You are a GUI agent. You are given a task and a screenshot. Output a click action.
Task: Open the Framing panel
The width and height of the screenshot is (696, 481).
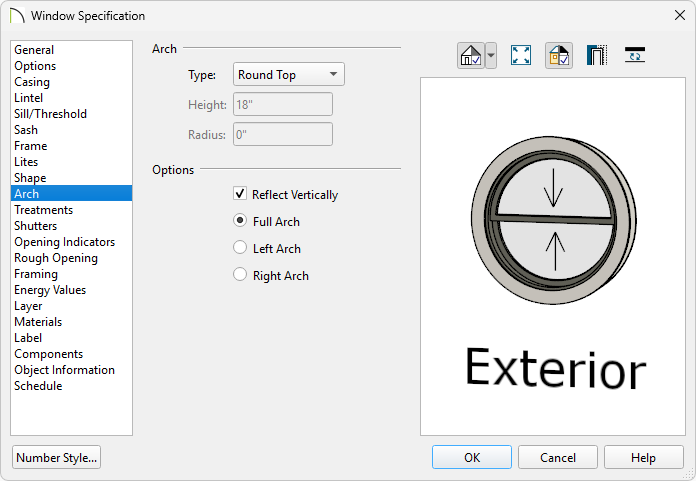71,273
